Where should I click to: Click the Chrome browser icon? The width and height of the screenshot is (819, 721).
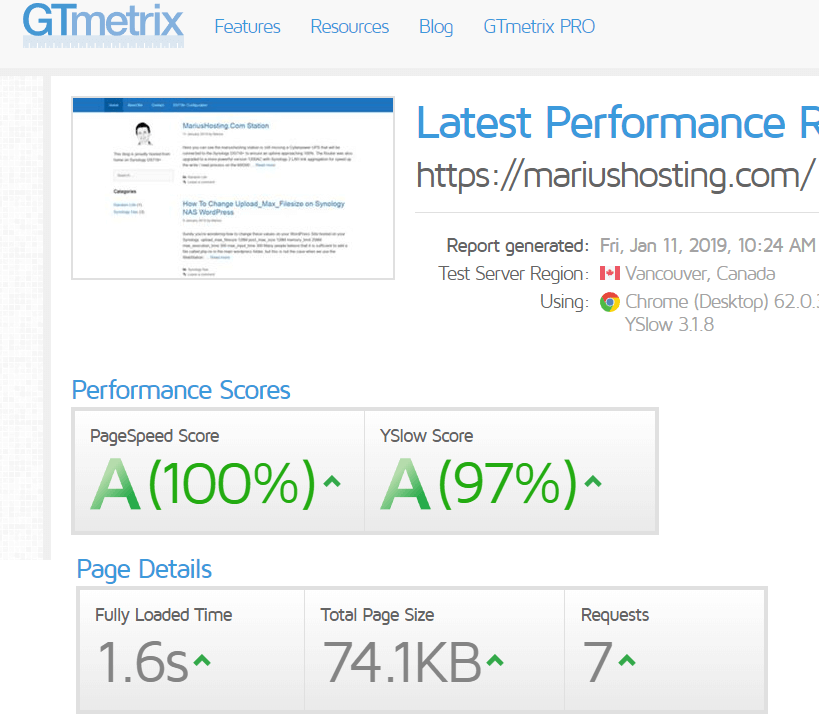click(610, 301)
